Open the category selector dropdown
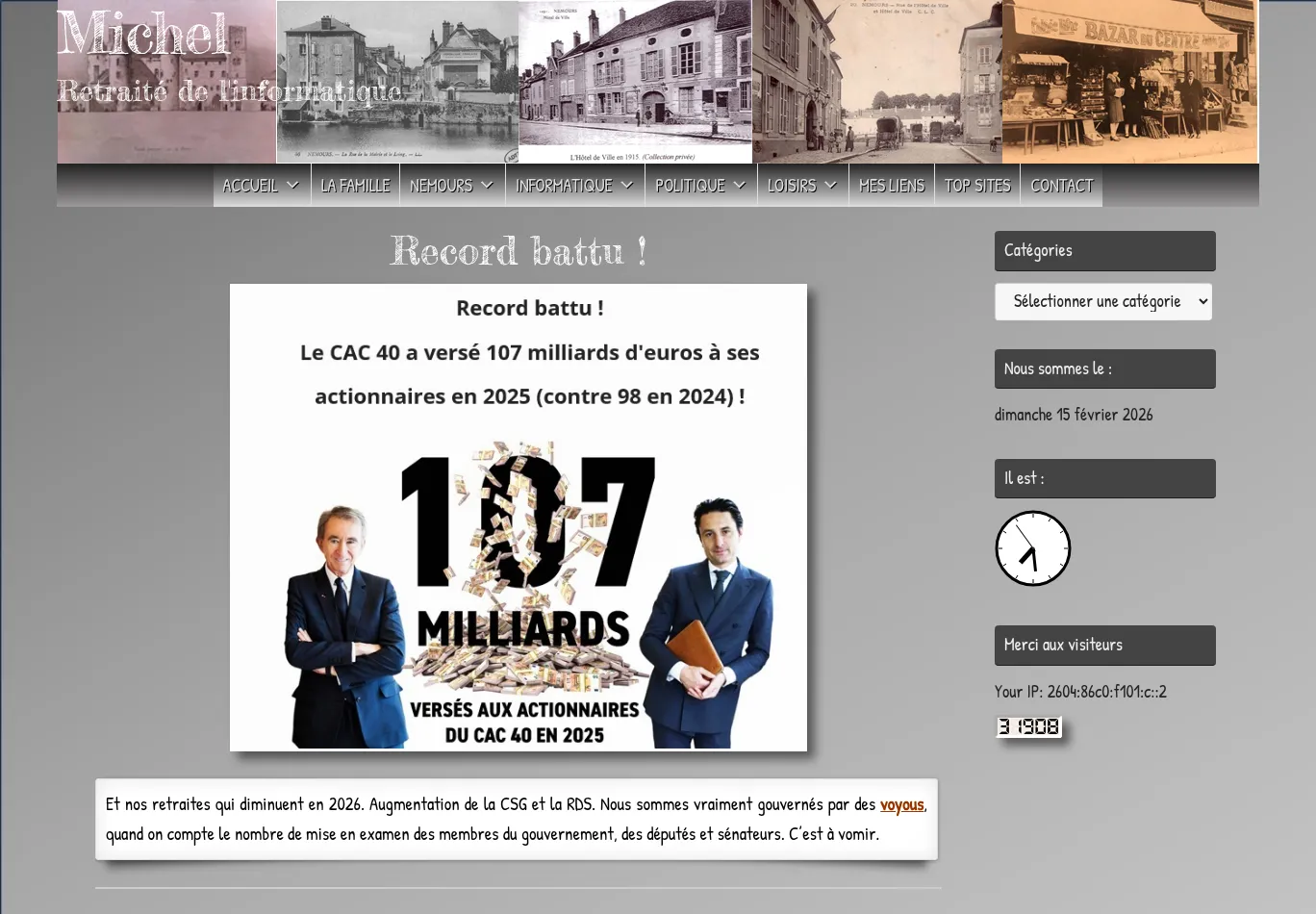1316x914 pixels. [x=1102, y=302]
